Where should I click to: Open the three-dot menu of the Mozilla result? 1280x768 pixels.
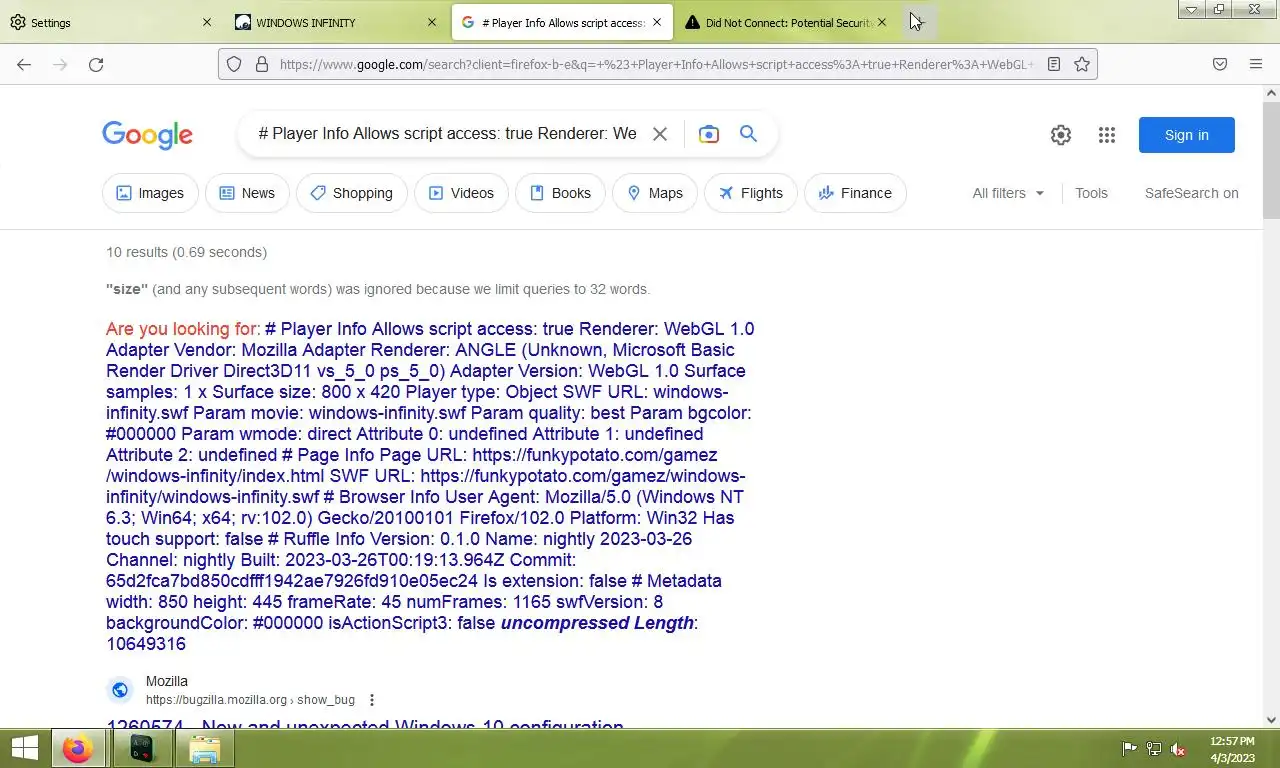click(372, 700)
